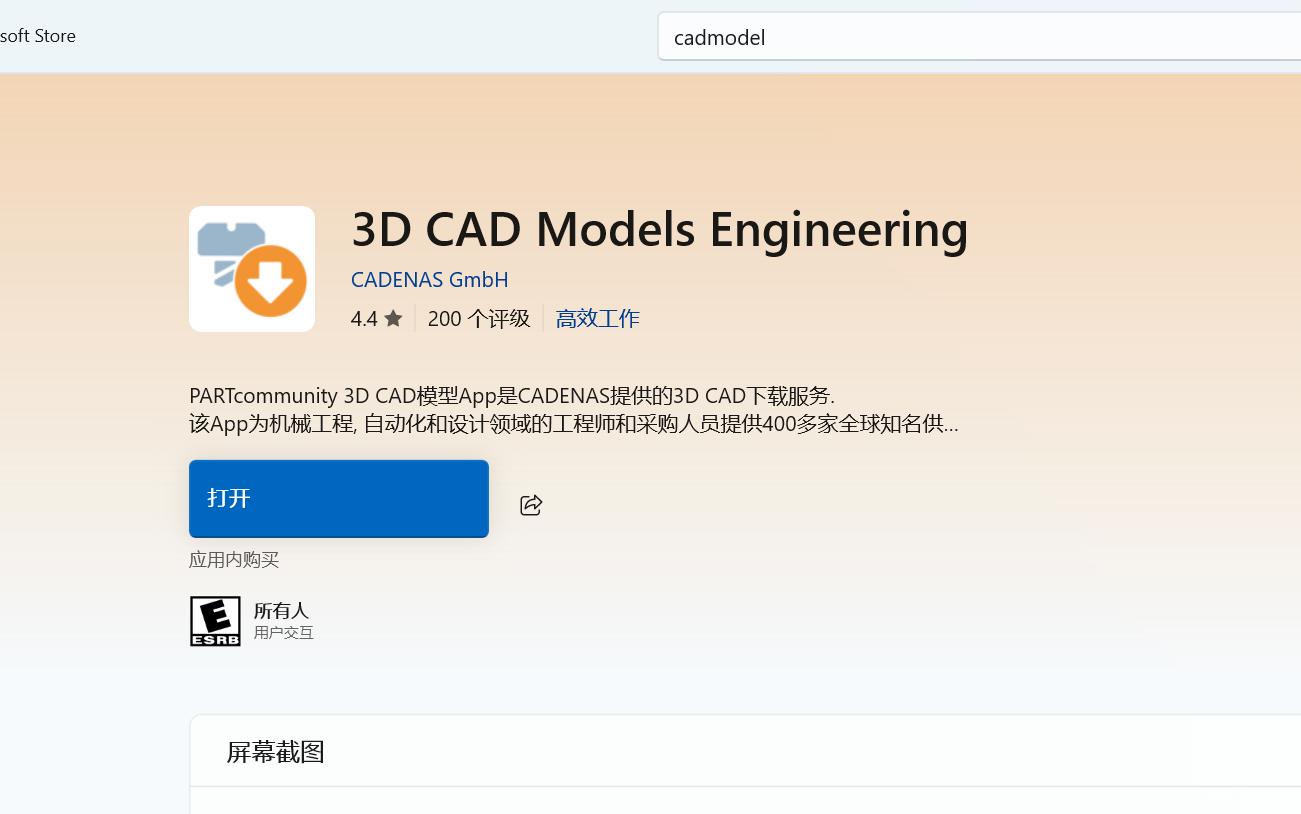The image size is (1301, 814).
Task: Click the Microsoft Store window title text
Action: point(38,36)
